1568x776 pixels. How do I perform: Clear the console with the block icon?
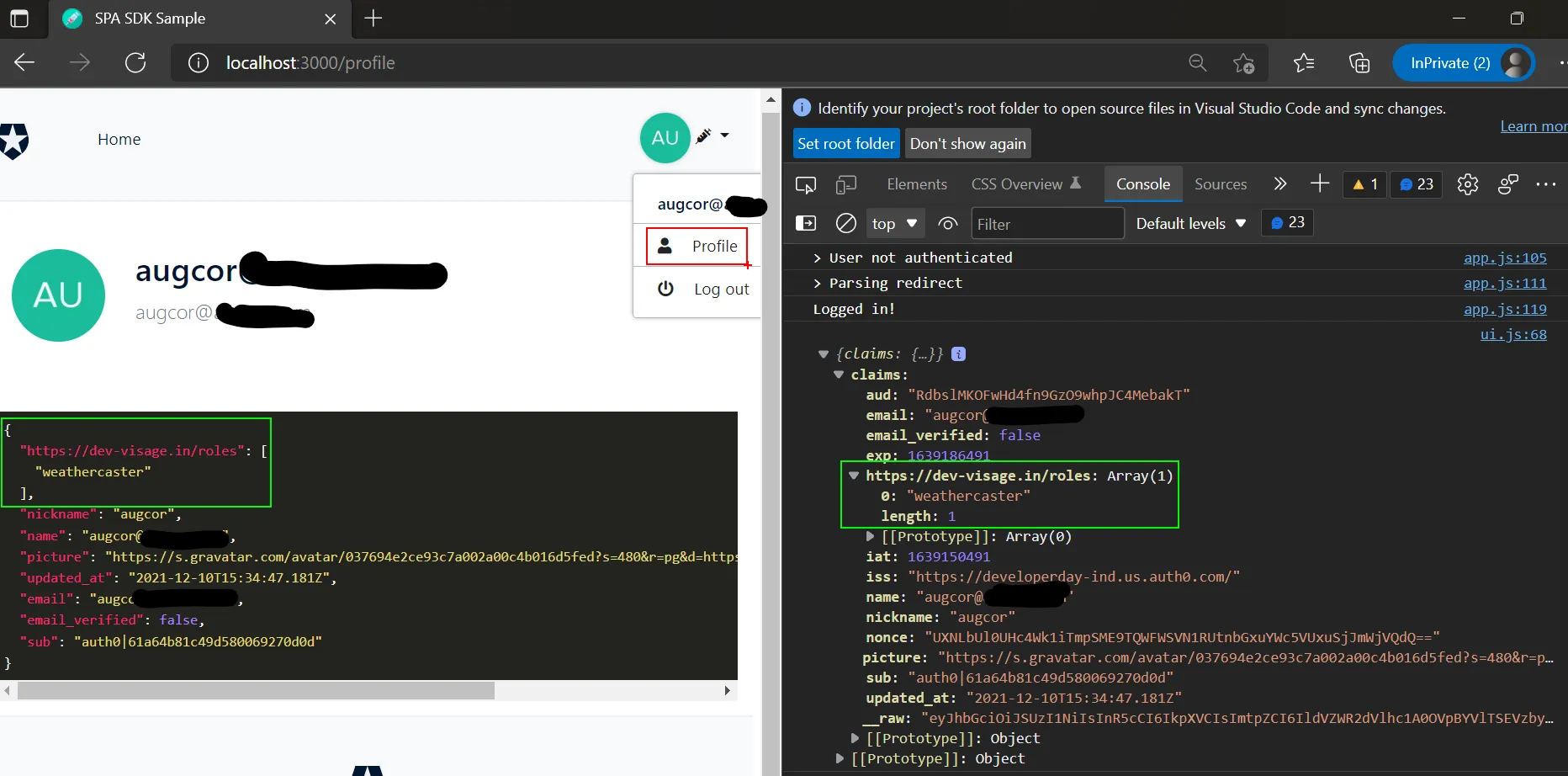pos(846,223)
